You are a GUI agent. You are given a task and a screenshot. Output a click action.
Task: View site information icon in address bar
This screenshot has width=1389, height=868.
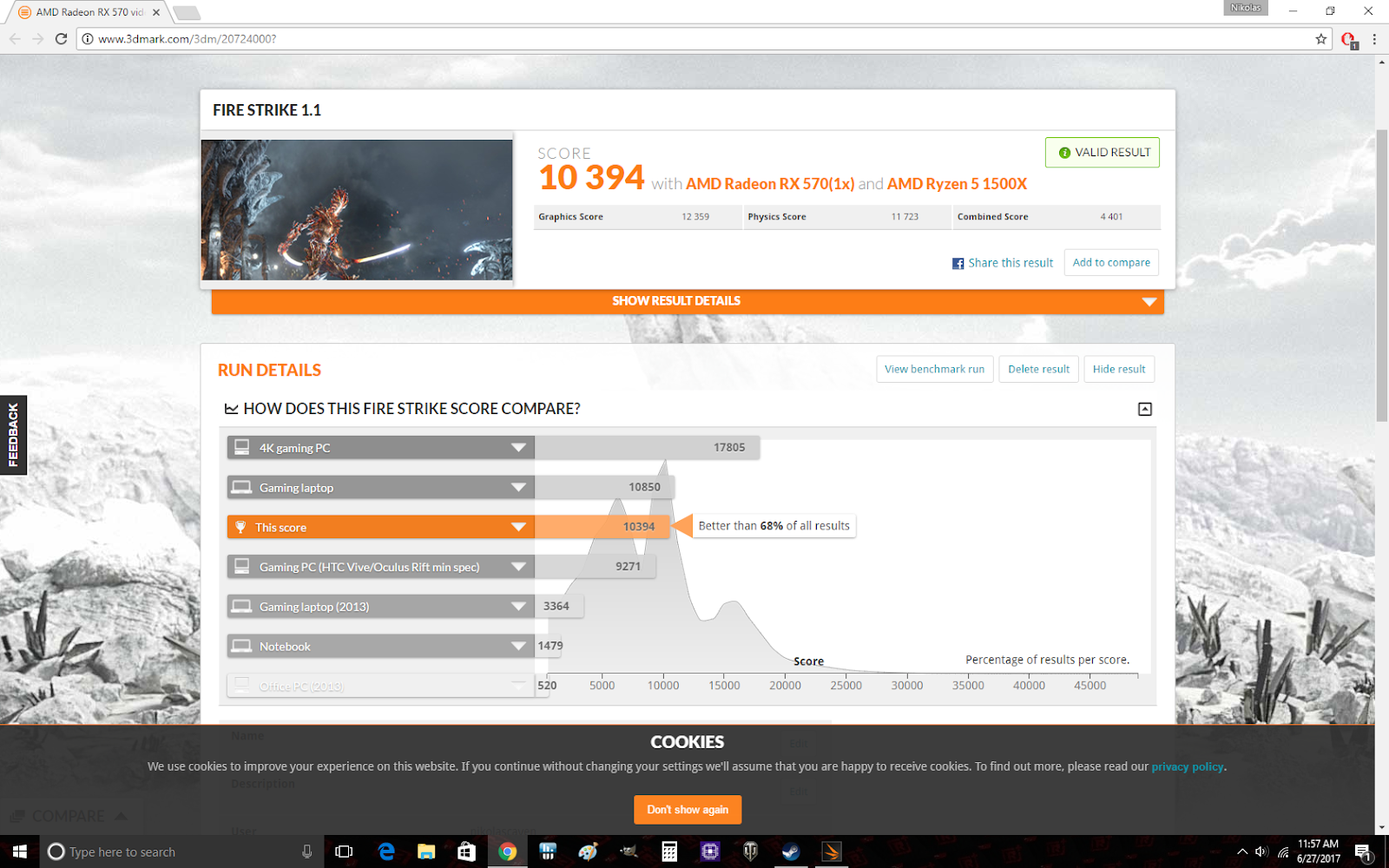(87, 39)
